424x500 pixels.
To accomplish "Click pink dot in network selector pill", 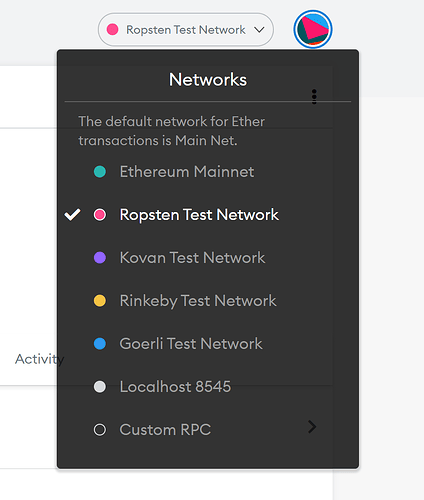I will coord(112,29).
